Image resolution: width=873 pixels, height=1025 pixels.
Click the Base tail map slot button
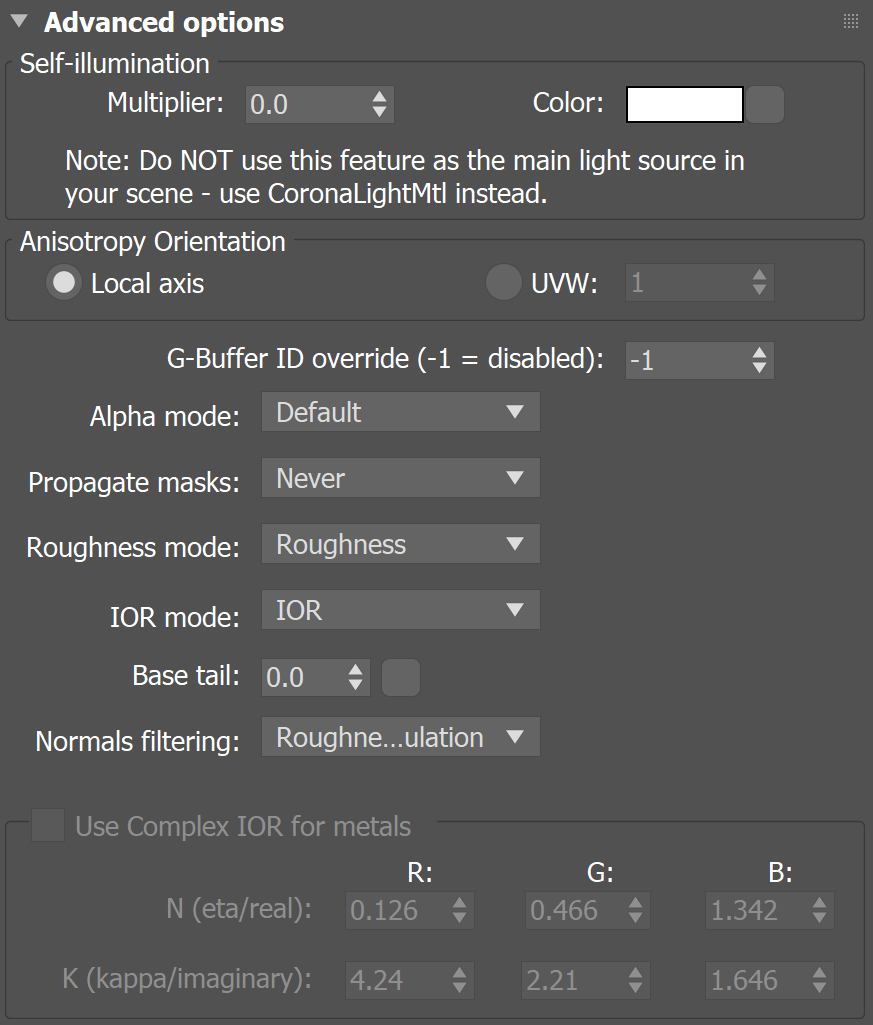[x=401, y=678]
